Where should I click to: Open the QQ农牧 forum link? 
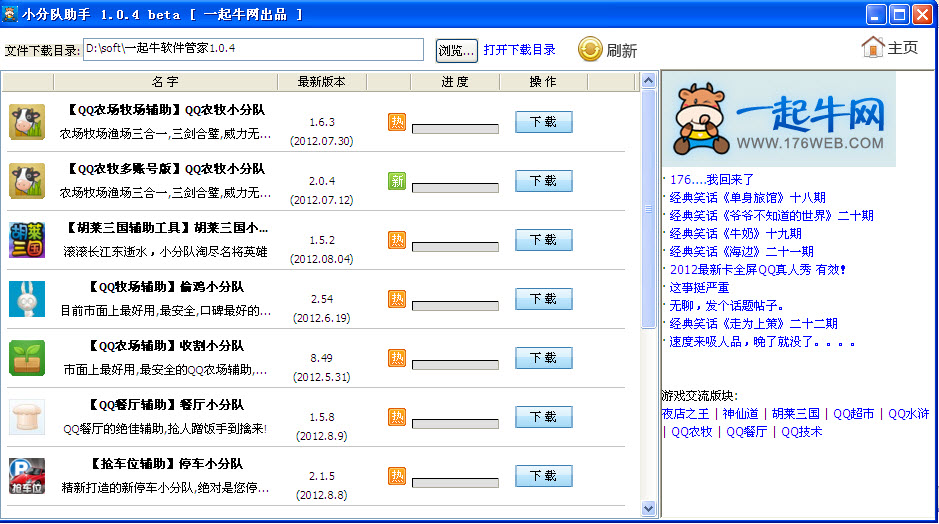tap(692, 432)
